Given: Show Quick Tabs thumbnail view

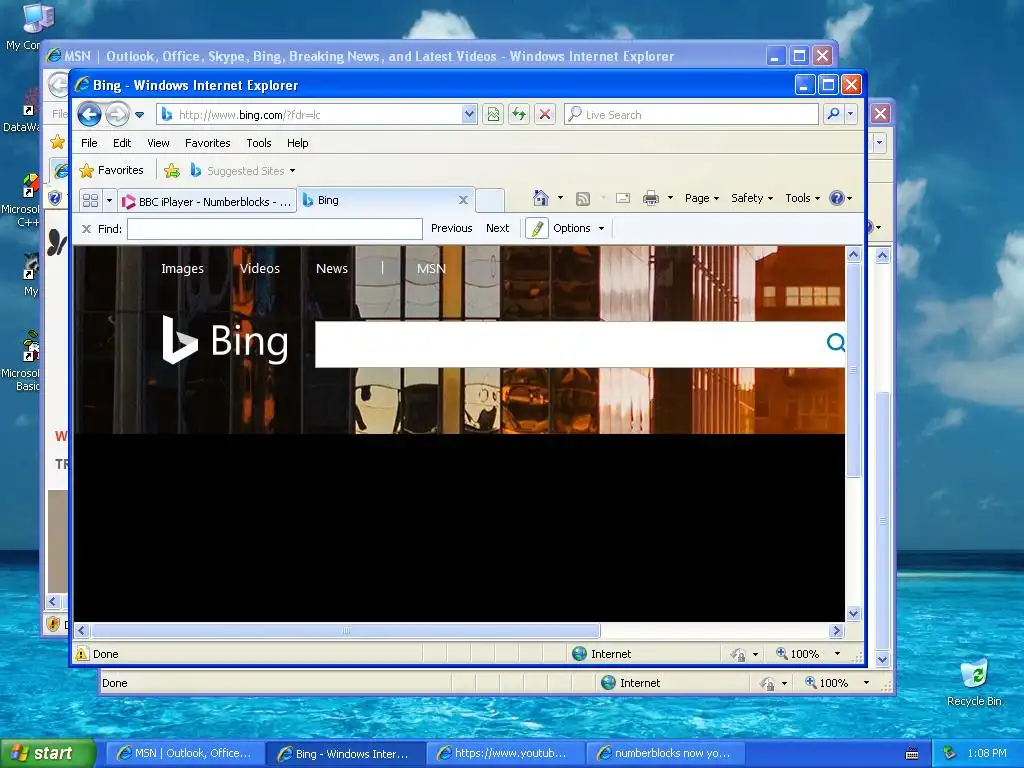Looking at the screenshot, I should pyautogui.click(x=91, y=200).
